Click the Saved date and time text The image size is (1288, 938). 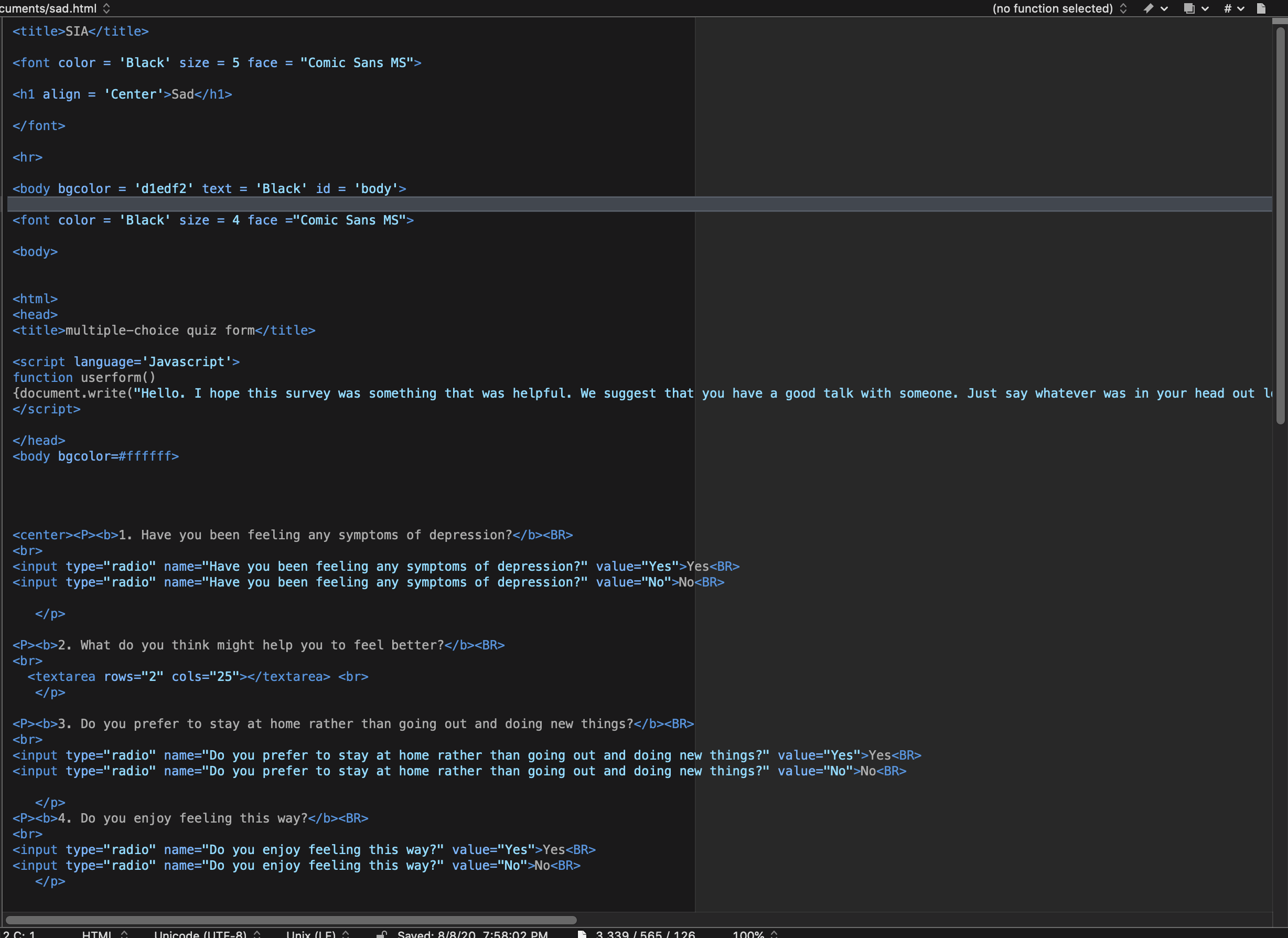point(473,934)
